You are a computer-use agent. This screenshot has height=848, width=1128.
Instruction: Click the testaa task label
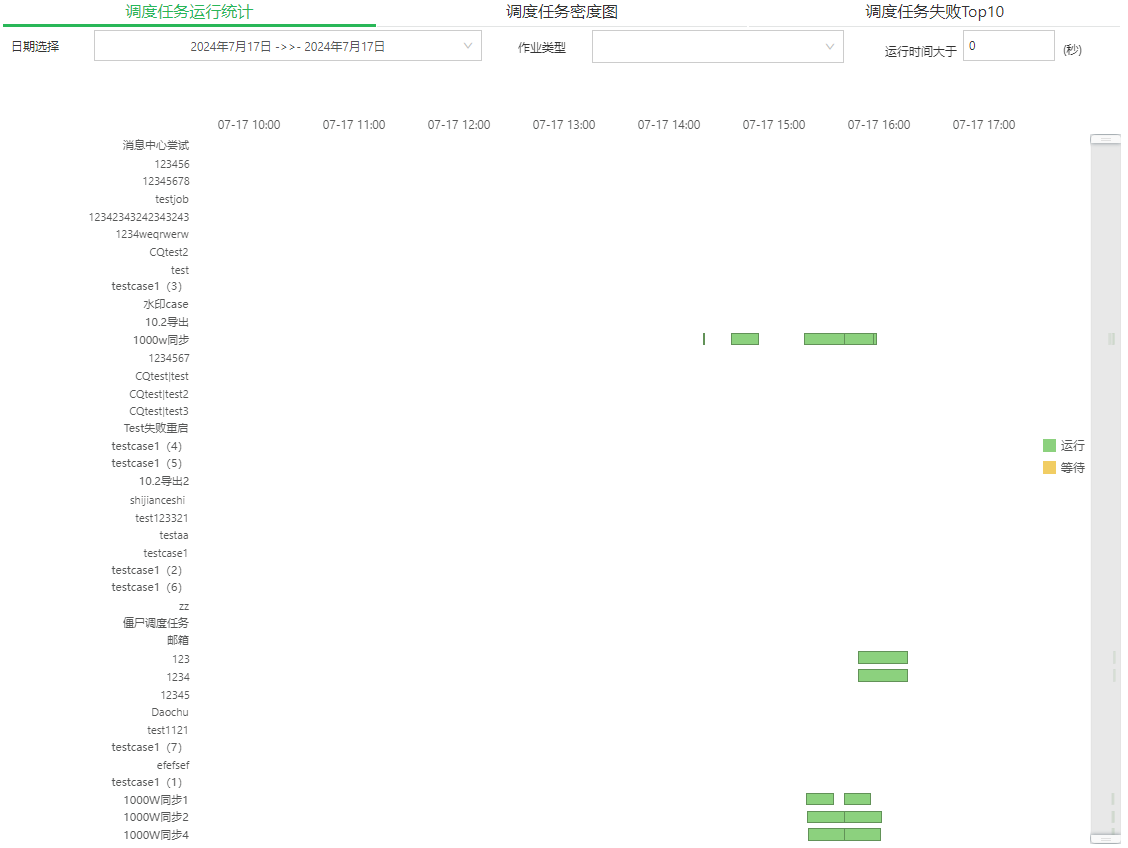(x=174, y=535)
